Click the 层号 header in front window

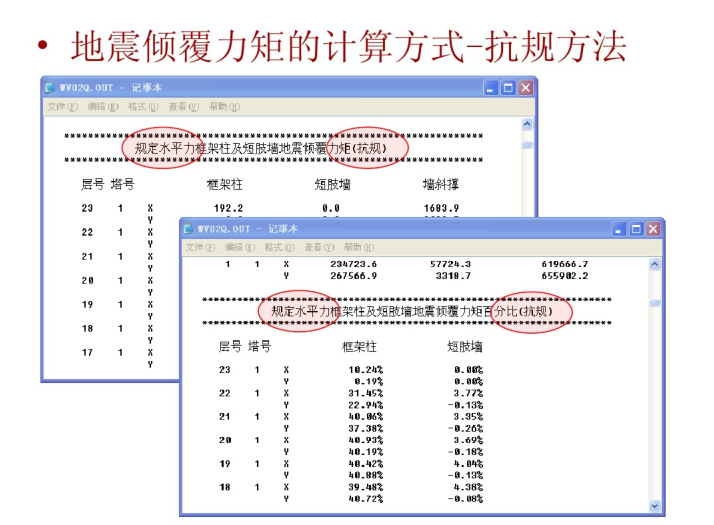coord(230,347)
